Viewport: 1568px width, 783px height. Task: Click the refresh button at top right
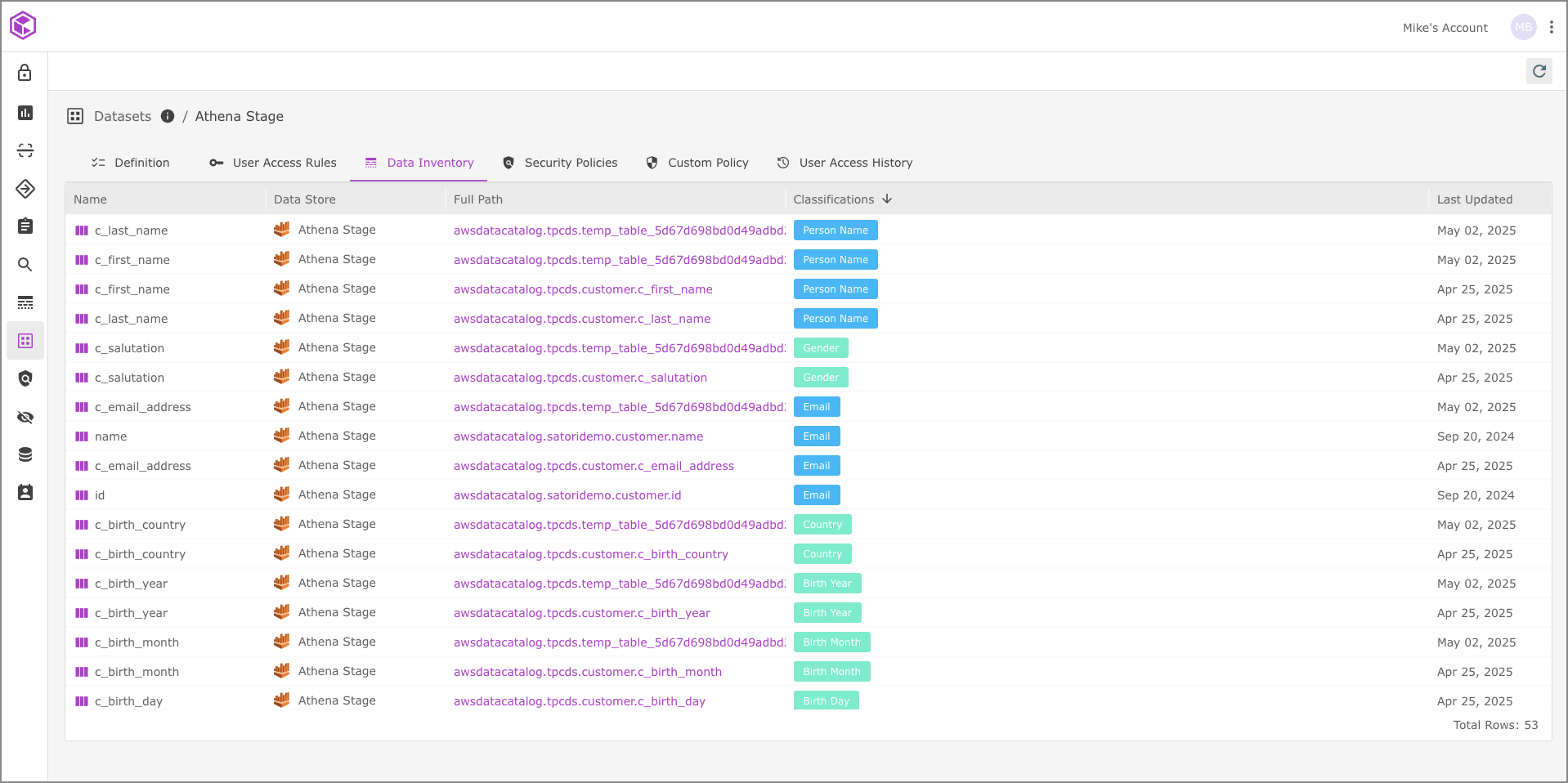pyautogui.click(x=1539, y=71)
